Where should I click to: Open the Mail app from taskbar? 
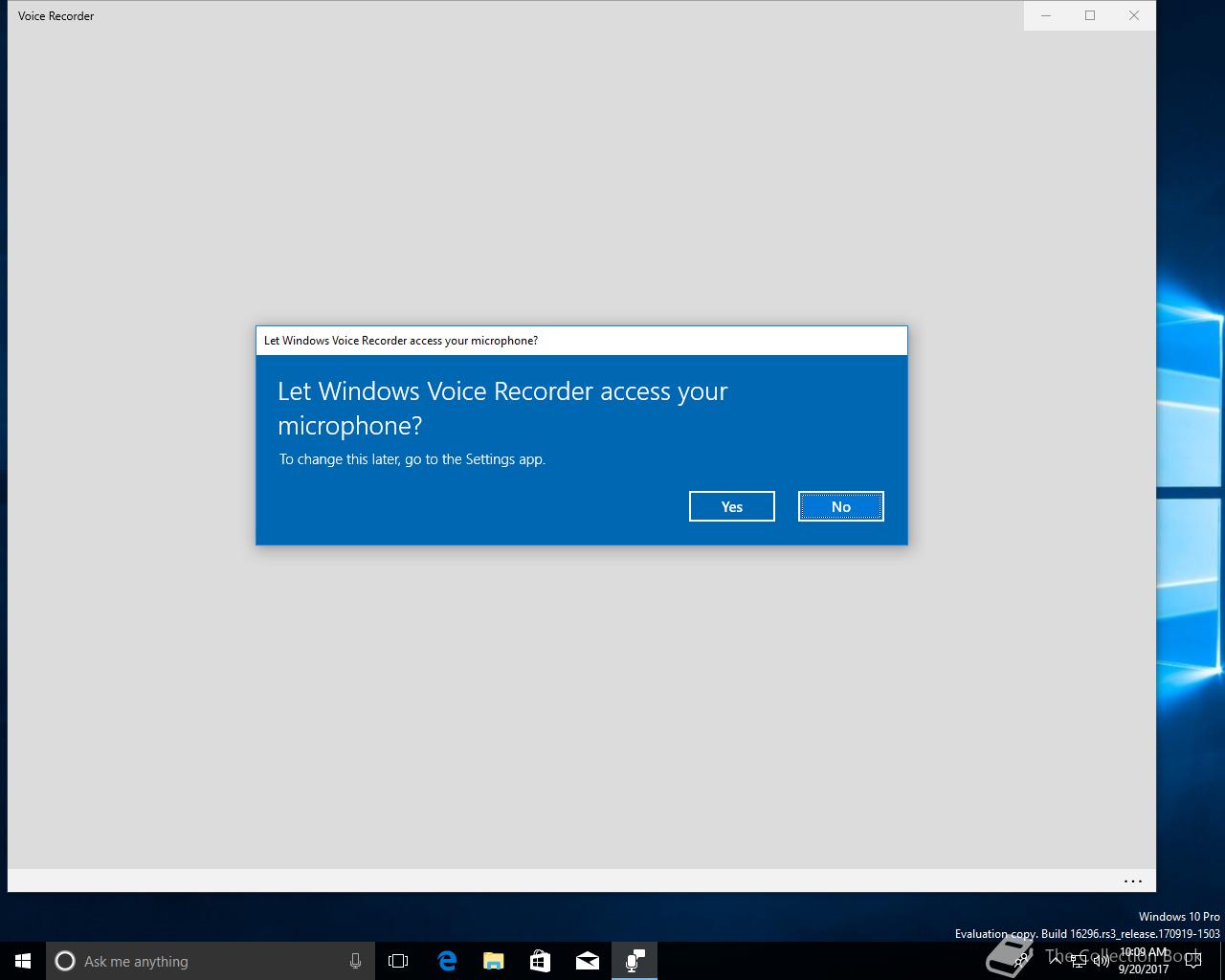pyautogui.click(x=588, y=961)
